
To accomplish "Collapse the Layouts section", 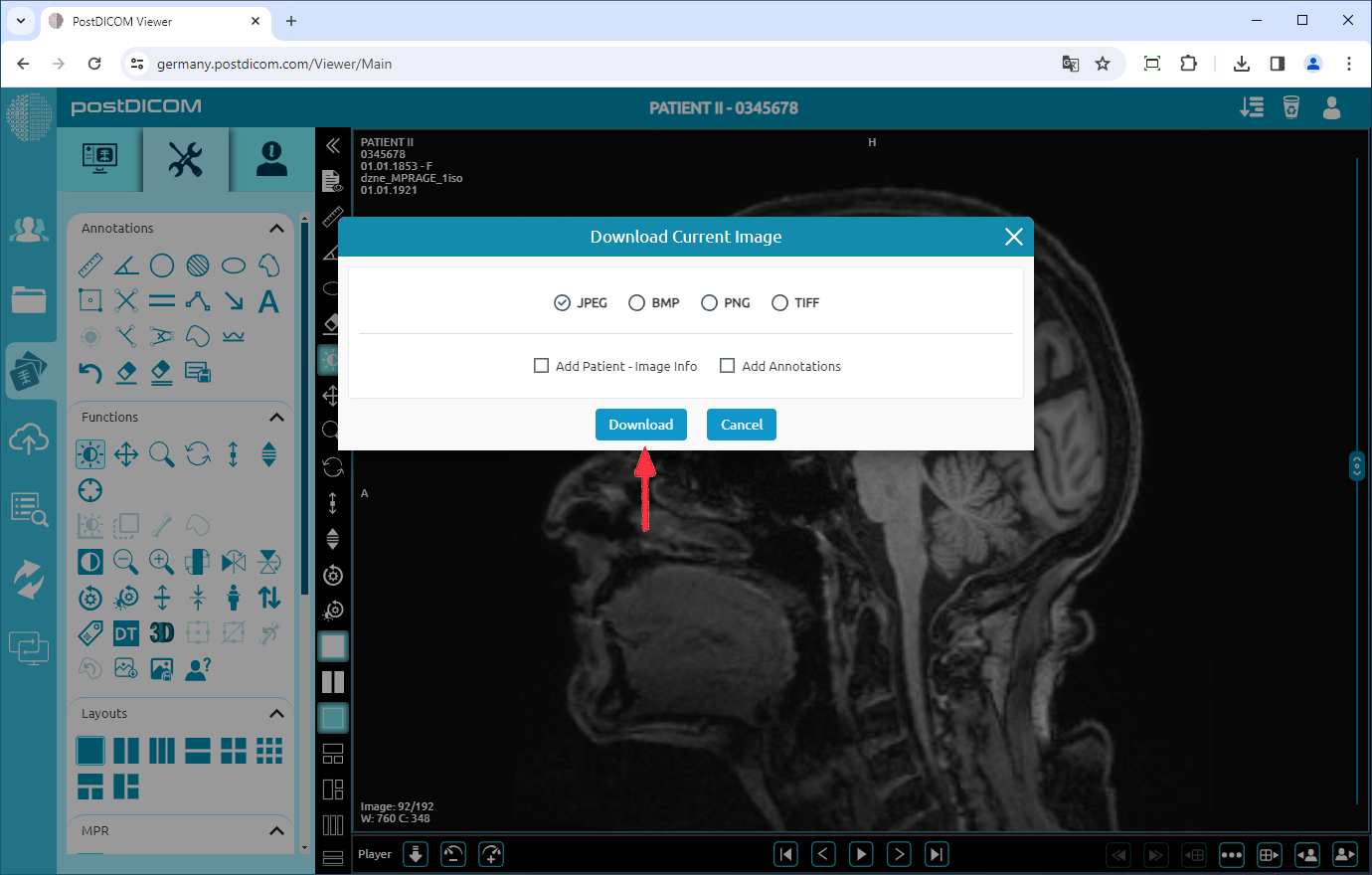I will click(276, 713).
